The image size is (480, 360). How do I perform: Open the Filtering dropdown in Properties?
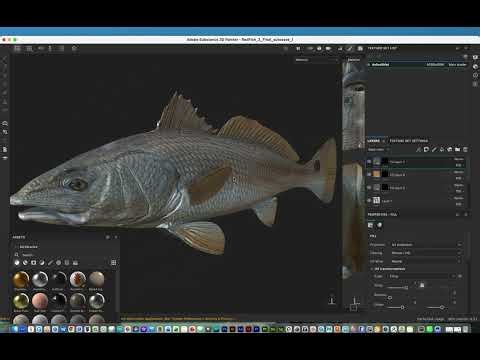tap(426, 253)
